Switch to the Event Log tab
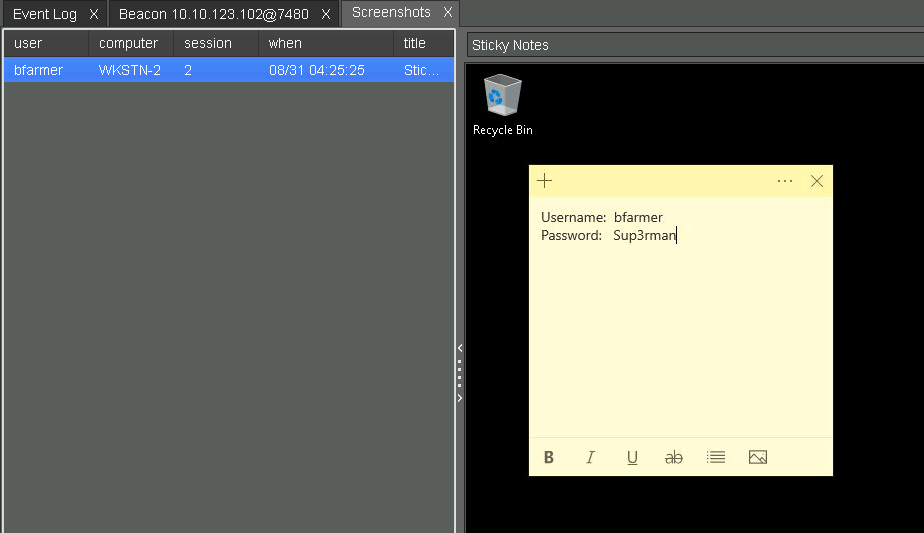This screenshot has width=924, height=533. (45, 14)
